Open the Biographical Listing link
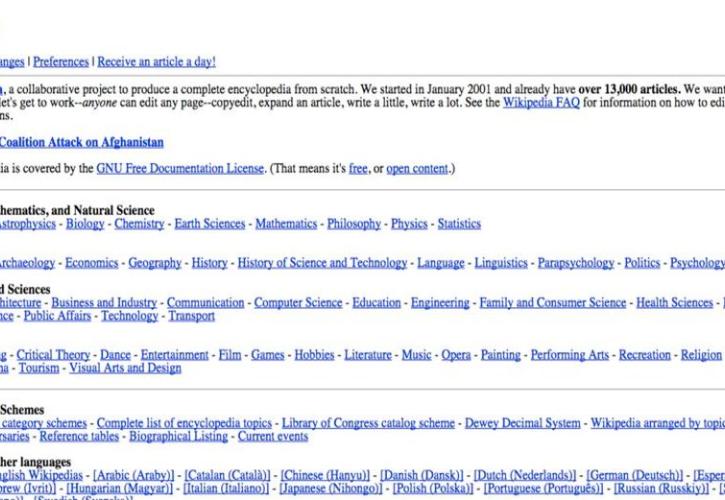This screenshot has width=725, height=500. click(178, 436)
